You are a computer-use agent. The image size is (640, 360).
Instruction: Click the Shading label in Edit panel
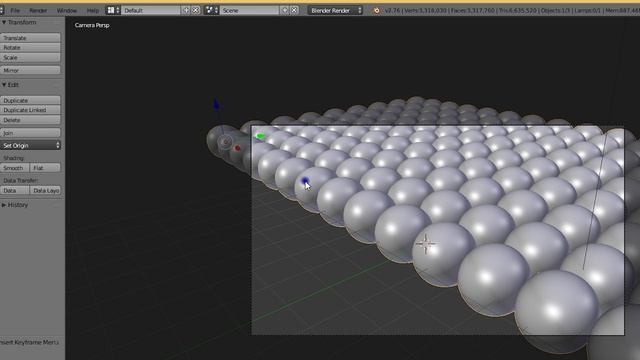point(13,158)
